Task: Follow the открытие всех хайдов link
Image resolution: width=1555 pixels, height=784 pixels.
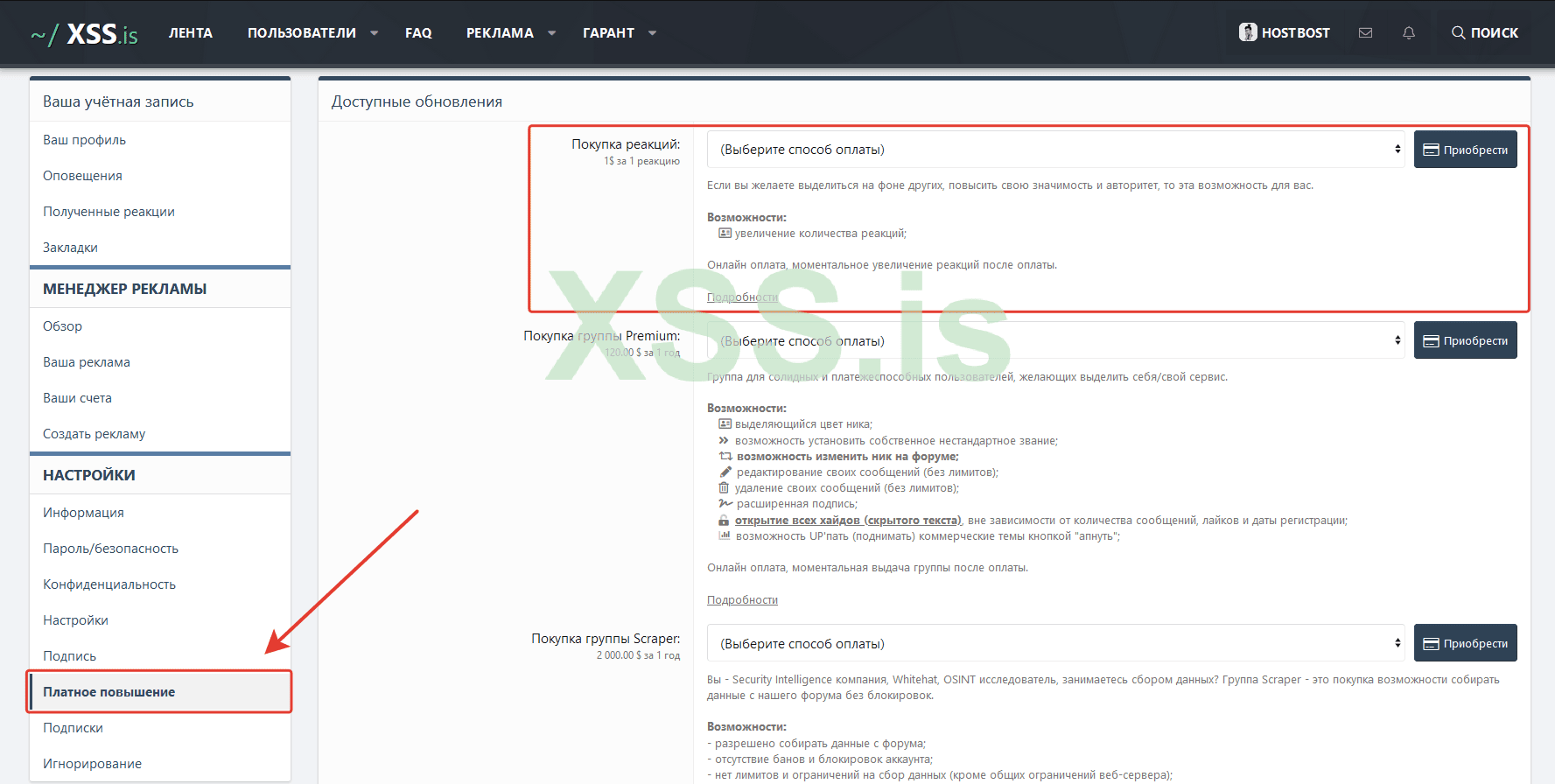Action: (848, 521)
